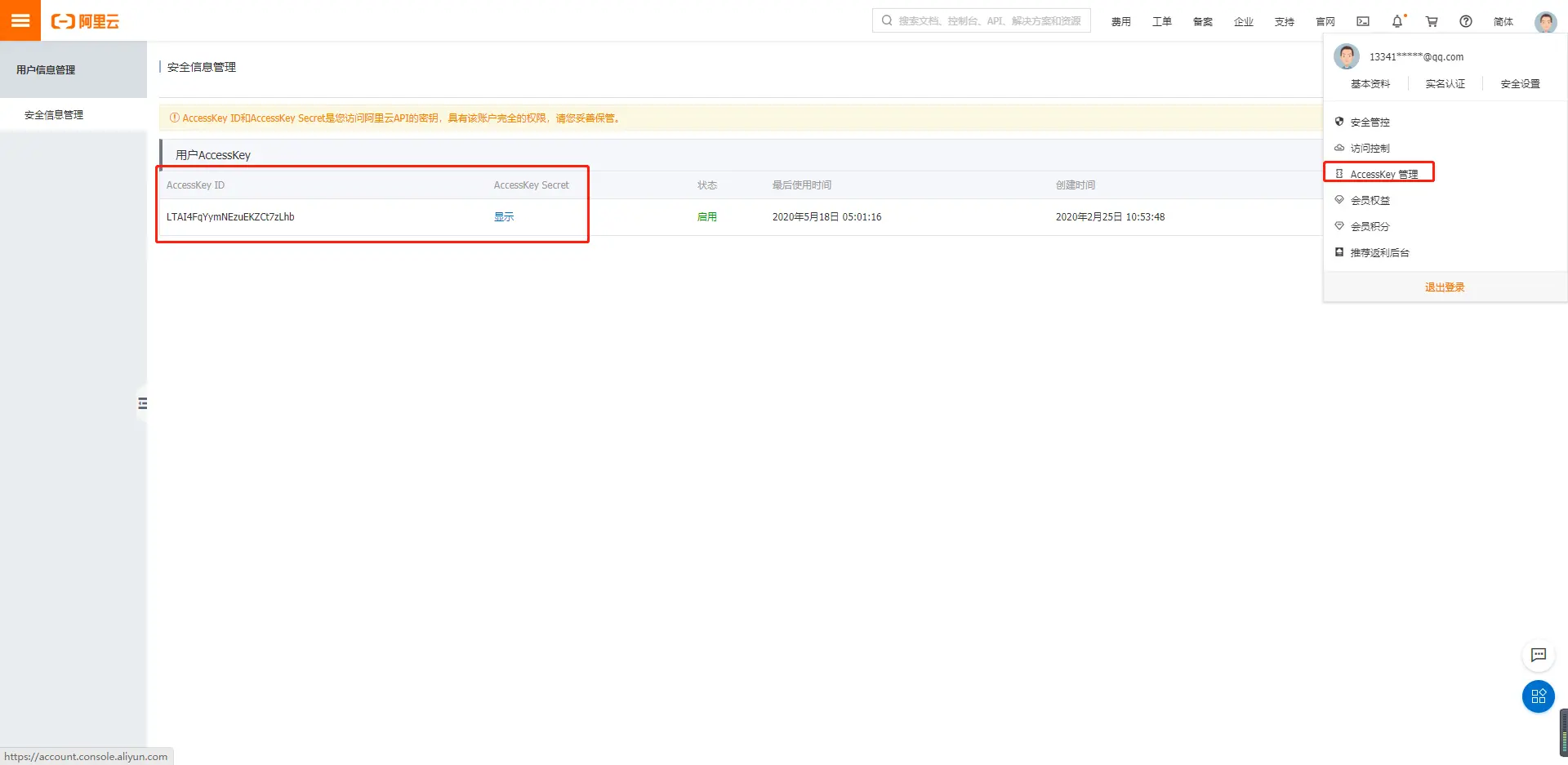Open the 官网 menu
1568x765 pixels.
[1325, 22]
